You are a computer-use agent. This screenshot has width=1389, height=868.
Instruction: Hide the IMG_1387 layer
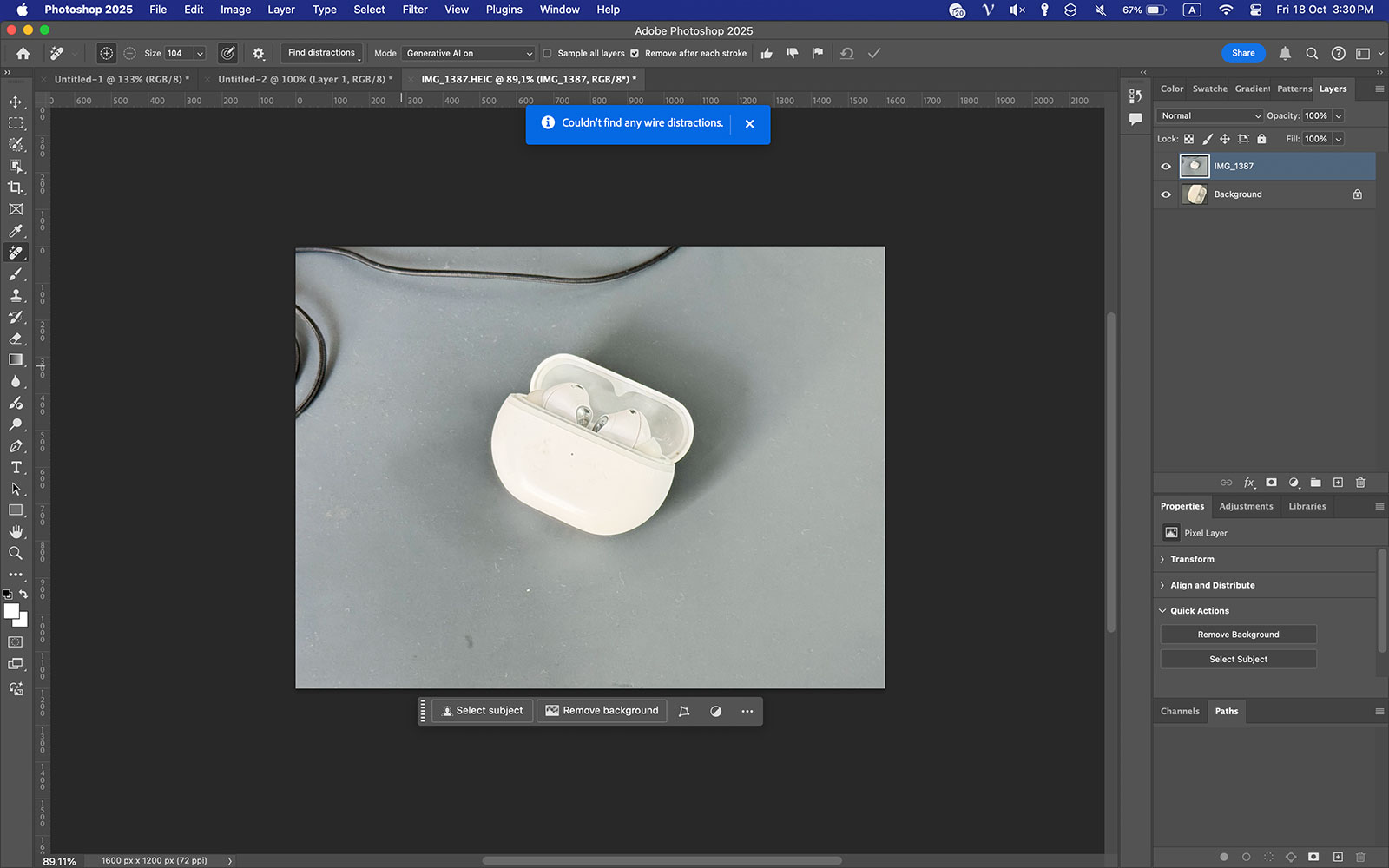tap(1166, 167)
